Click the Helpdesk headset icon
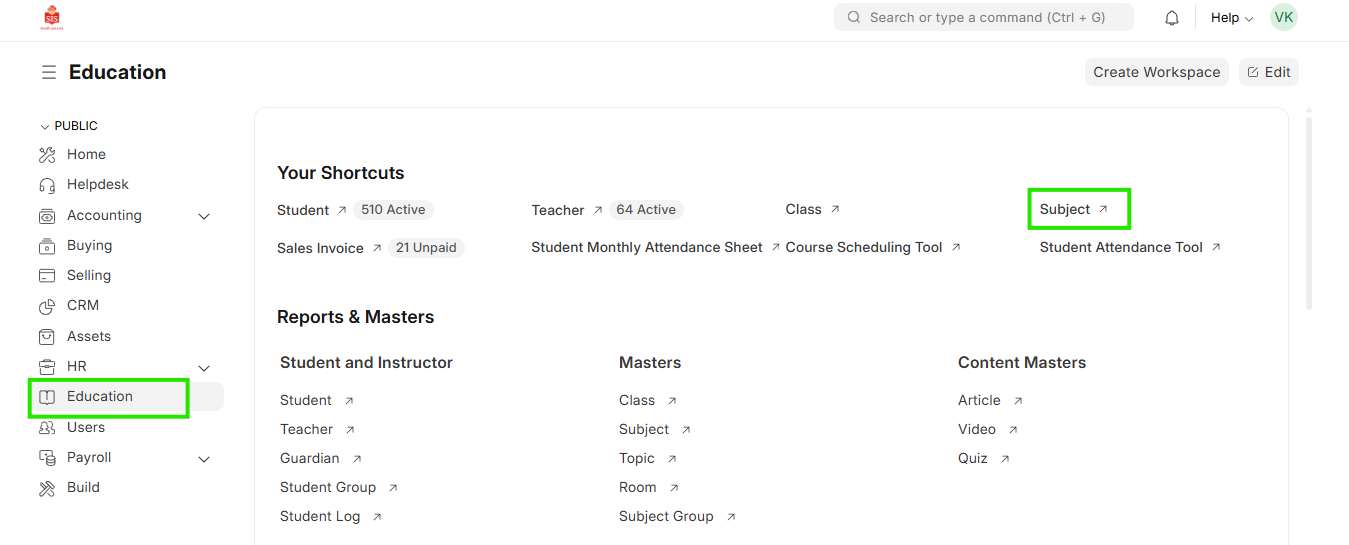1349x545 pixels. tap(47, 185)
